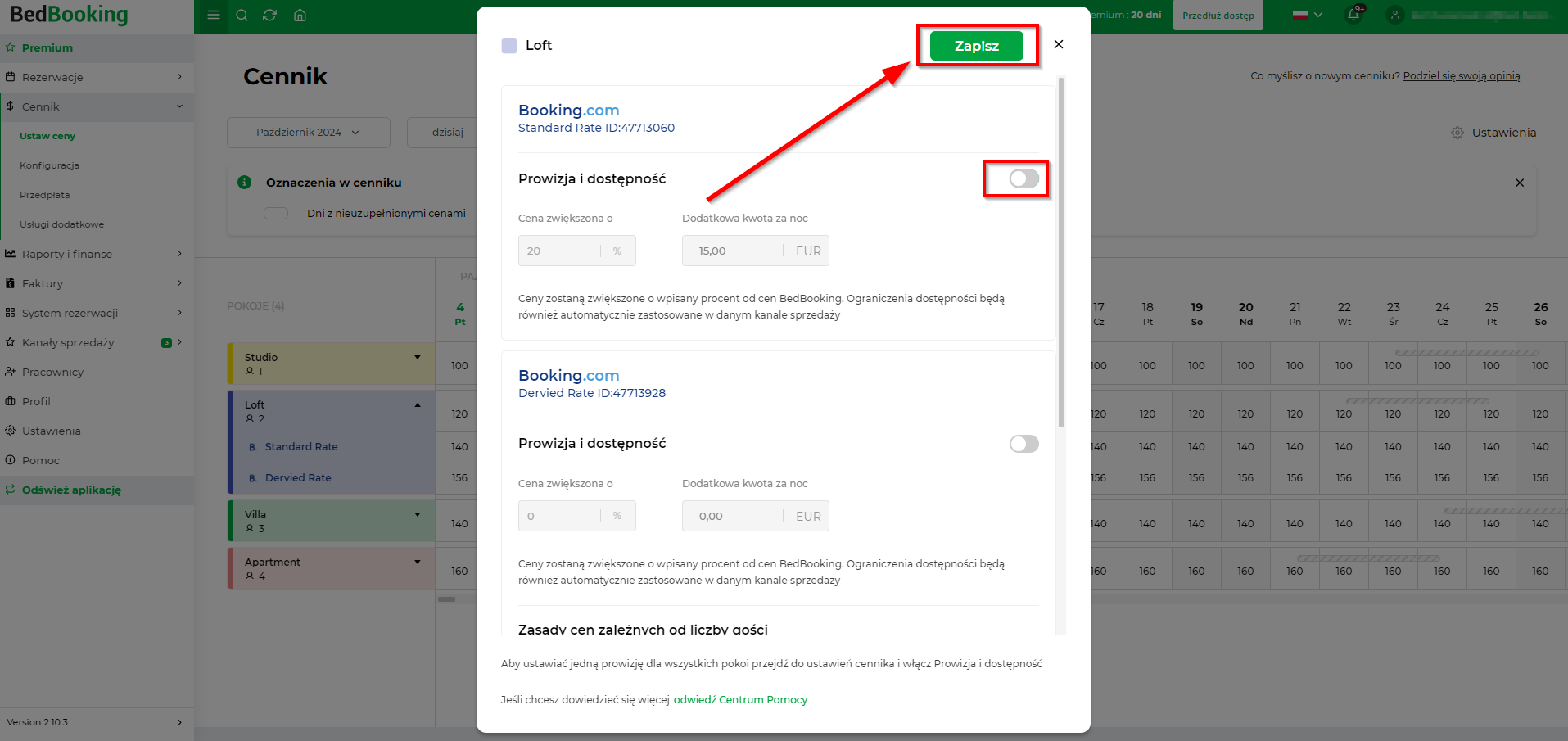Image resolution: width=1568 pixels, height=741 pixels.
Task: Click the calendar horizontal scrollbar
Action: pos(446,599)
